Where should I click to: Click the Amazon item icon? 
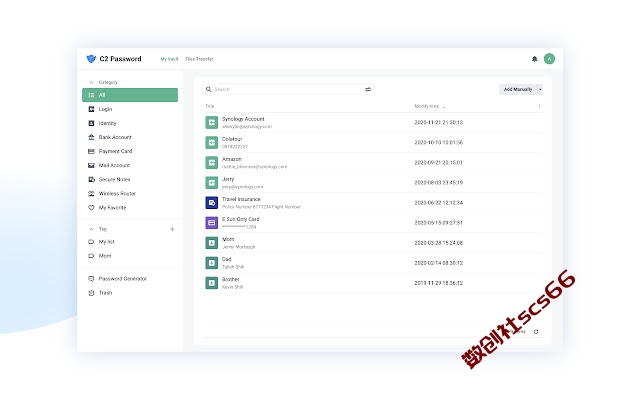click(x=211, y=162)
